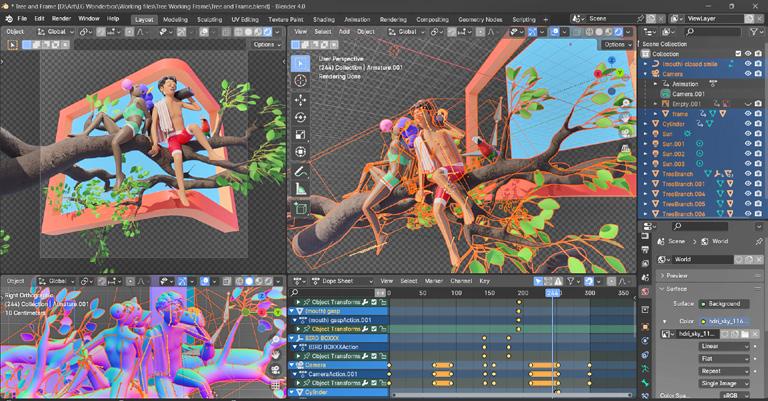The width and height of the screenshot is (768, 401).
Task: Hide the Camera object in outliner
Action: [748, 74]
